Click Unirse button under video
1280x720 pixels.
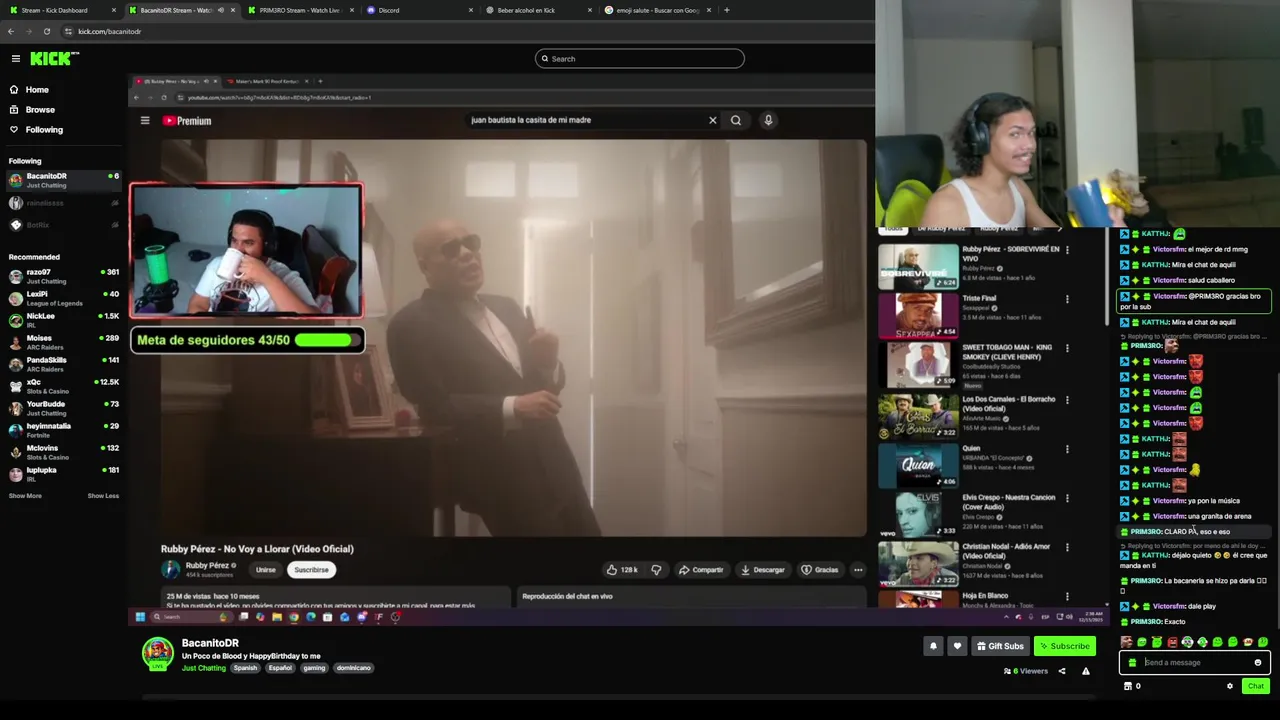pyautogui.click(x=265, y=570)
